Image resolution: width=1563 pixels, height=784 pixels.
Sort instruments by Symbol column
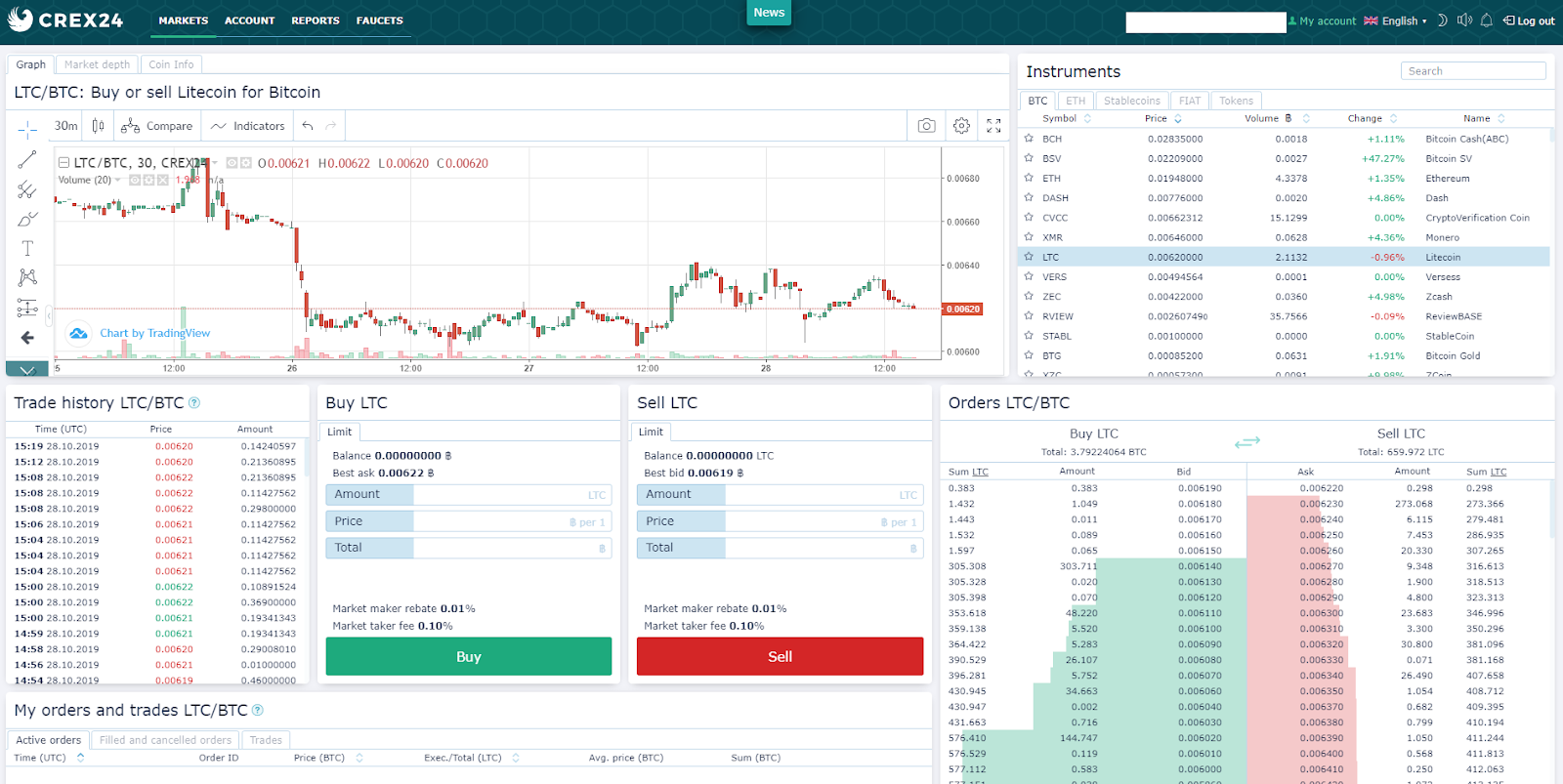(1066, 118)
